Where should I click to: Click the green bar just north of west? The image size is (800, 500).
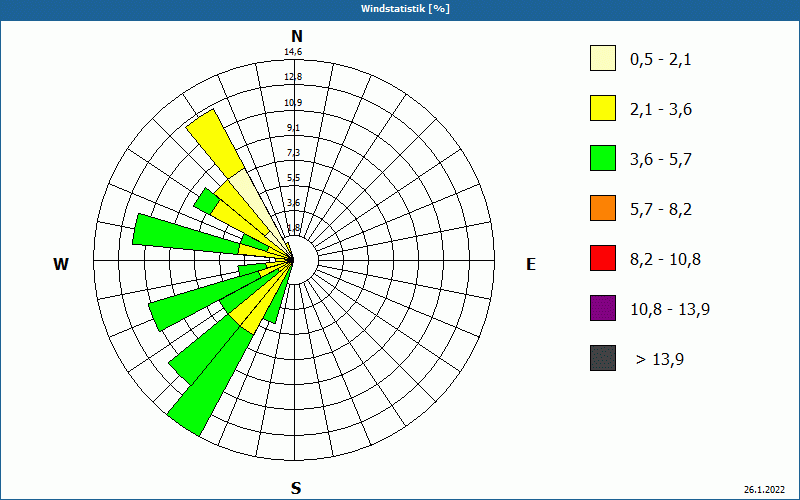pyautogui.click(x=186, y=234)
